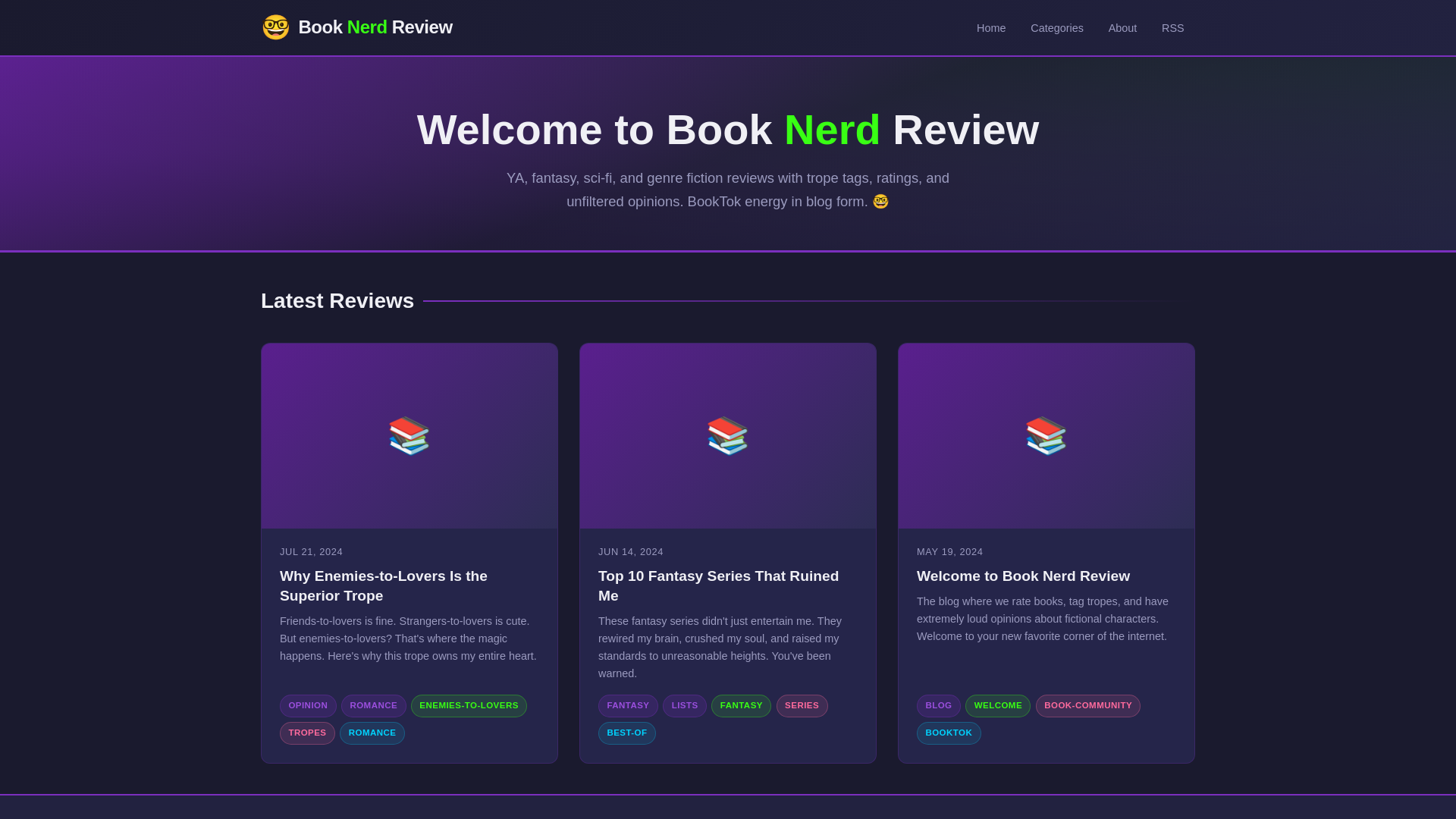Click excerpt starting 'Friends-to-lovers is fine'
This screenshot has height=819, width=1456.
coord(408,639)
